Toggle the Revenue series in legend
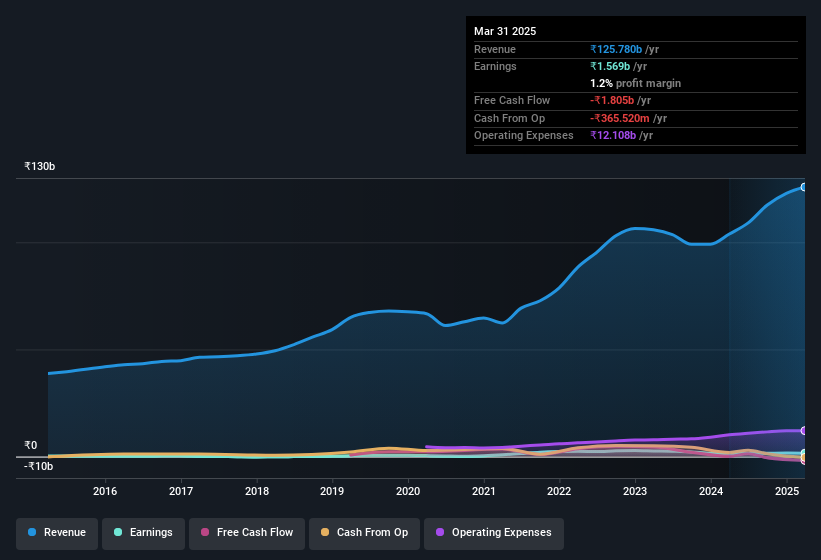Image resolution: width=821 pixels, height=560 pixels. (x=57, y=533)
